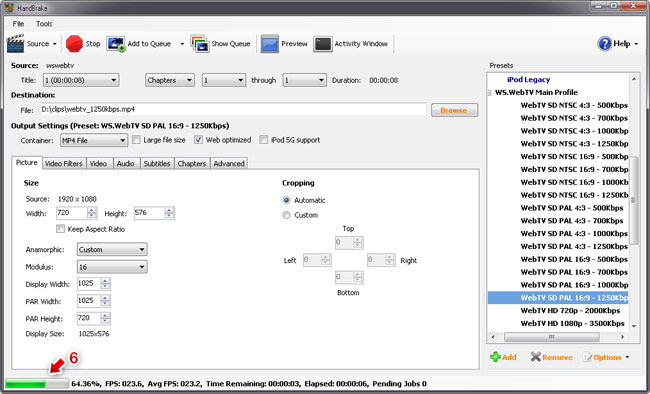650x394 pixels.
Task: Click the Display Width stepper
Action: [105, 284]
